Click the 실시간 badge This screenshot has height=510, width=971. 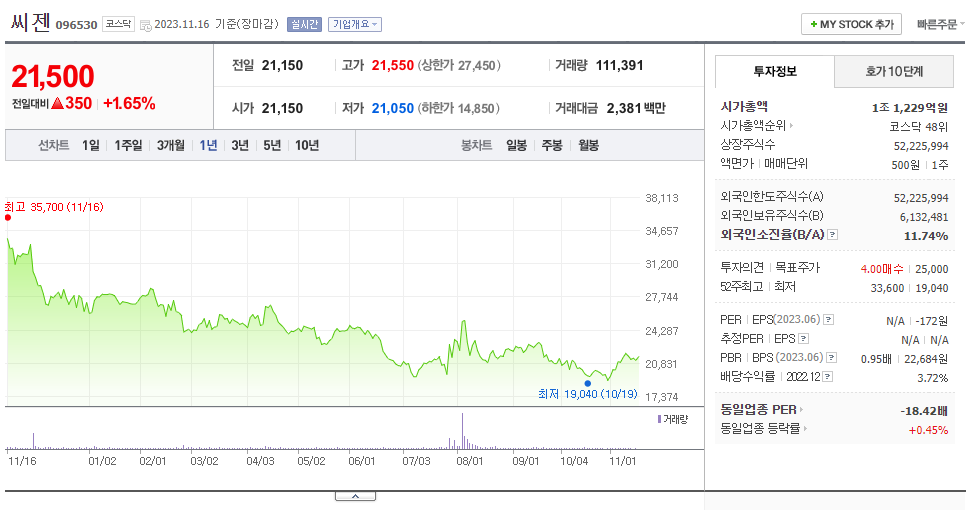(x=304, y=24)
